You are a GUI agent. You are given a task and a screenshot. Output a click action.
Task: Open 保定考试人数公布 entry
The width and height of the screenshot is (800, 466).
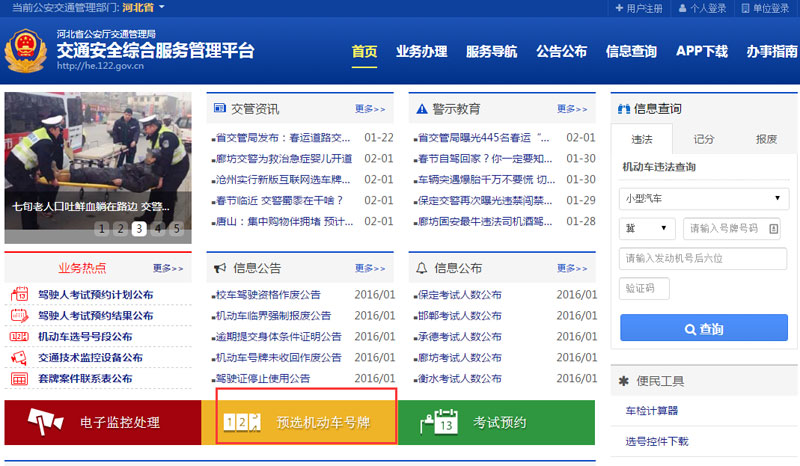(458, 295)
